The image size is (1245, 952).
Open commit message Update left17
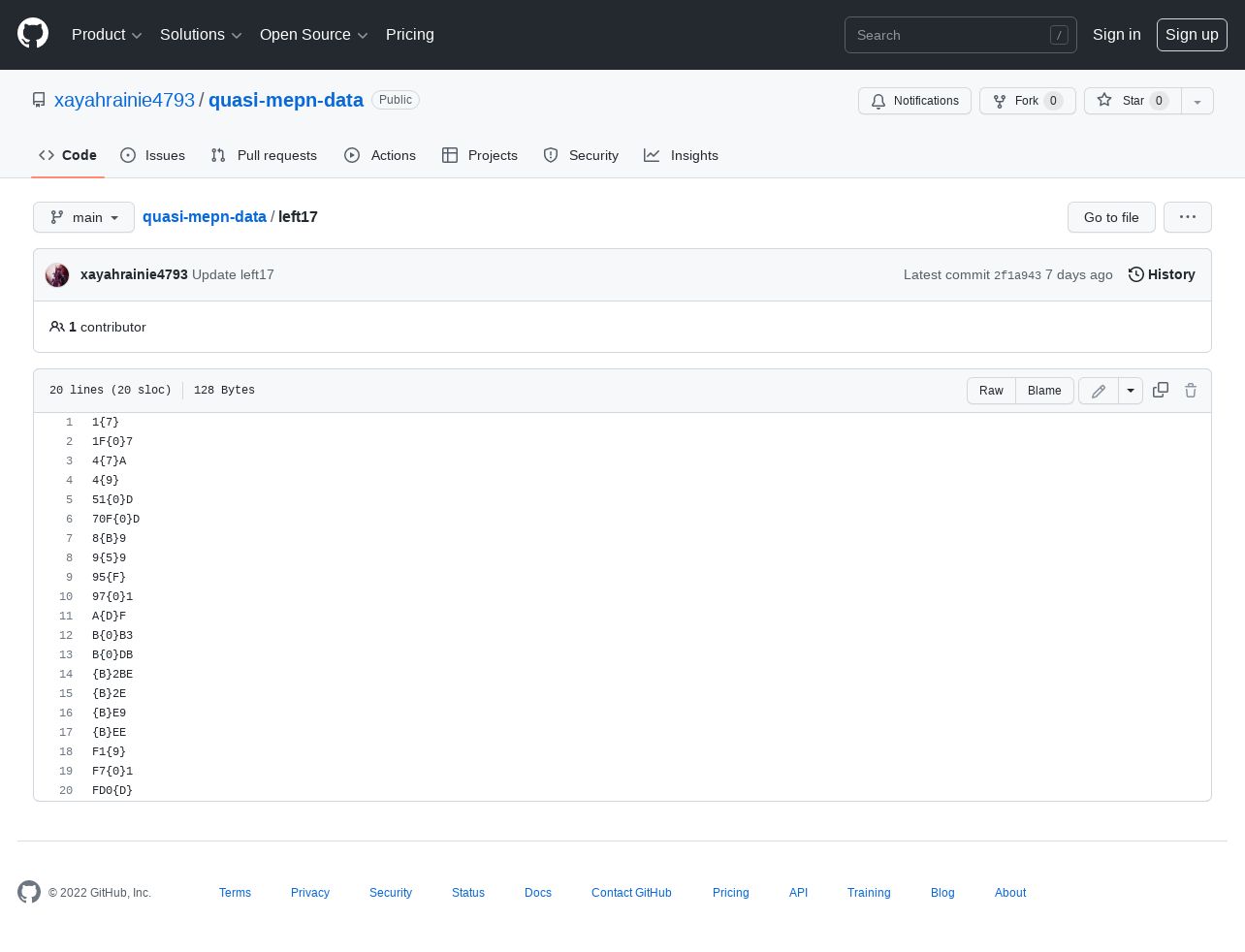233,274
